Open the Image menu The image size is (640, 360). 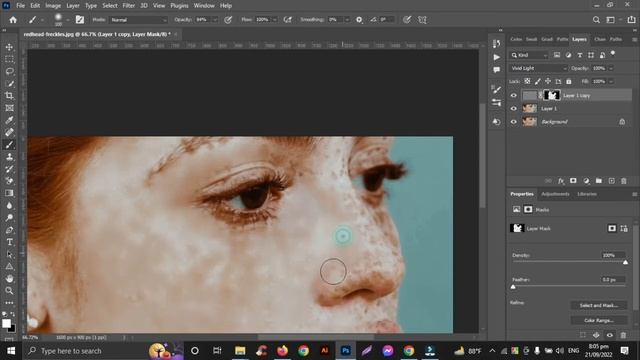53,6
